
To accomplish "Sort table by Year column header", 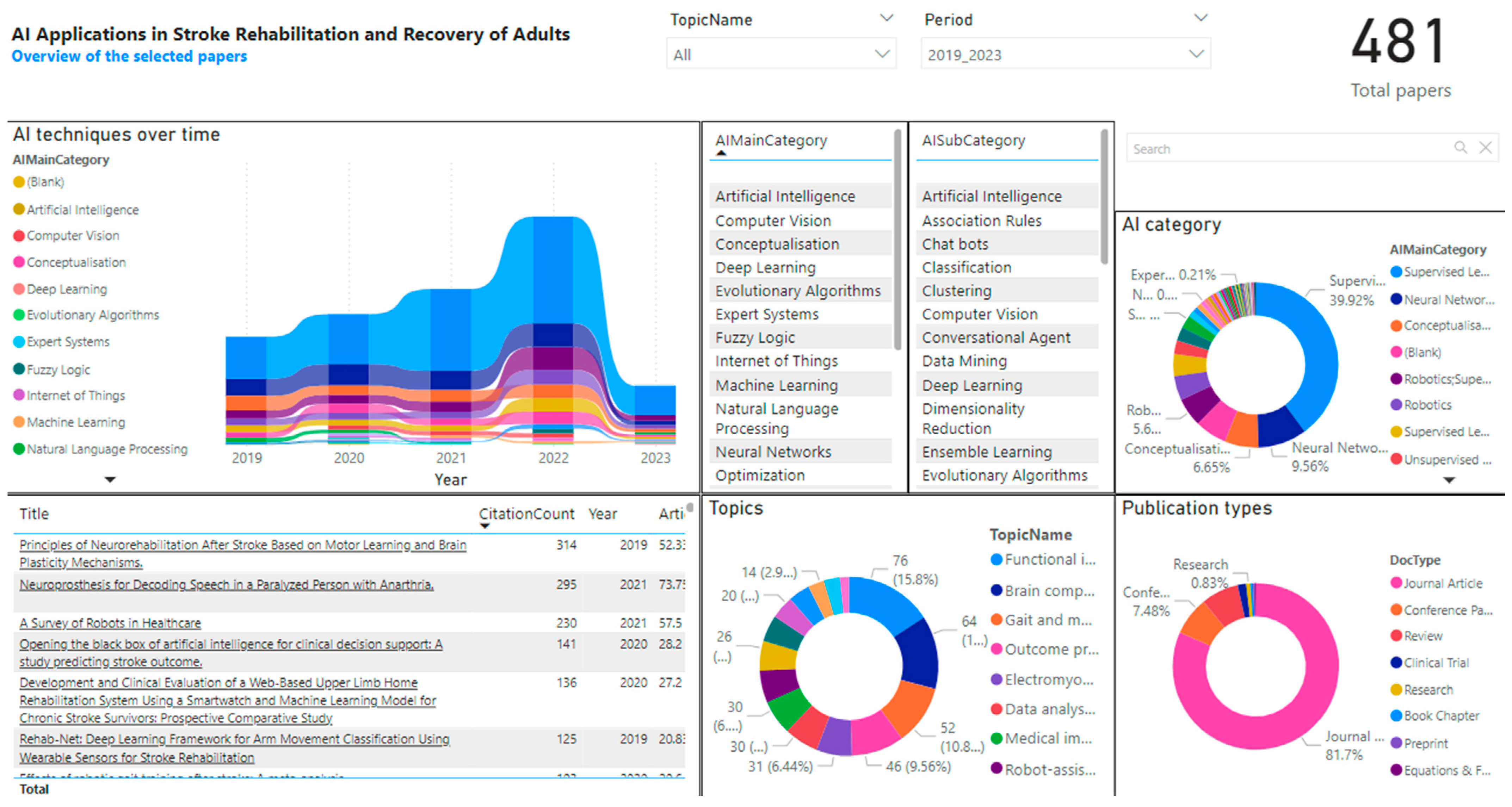I will coord(602,514).
